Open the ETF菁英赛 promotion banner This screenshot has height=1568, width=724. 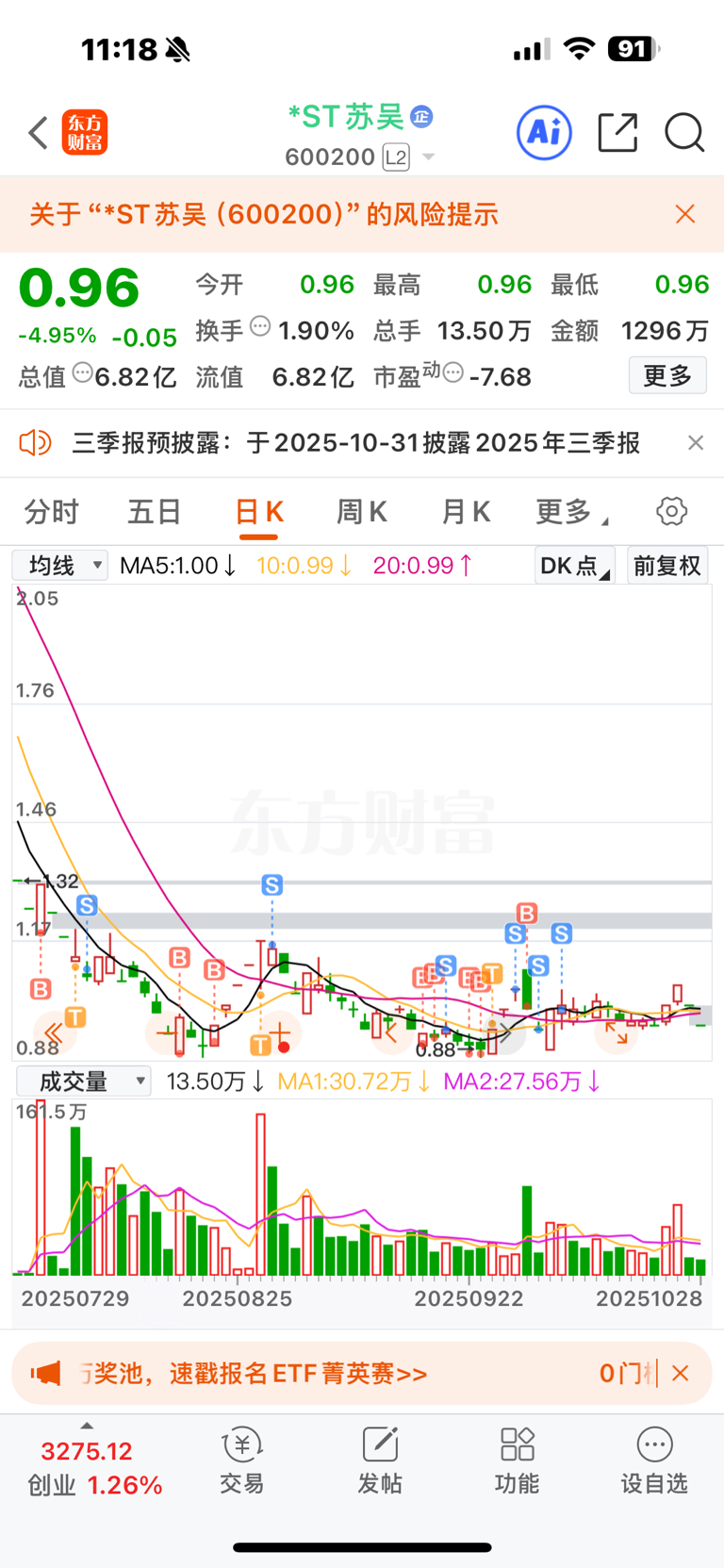(x=362, y=1374)
